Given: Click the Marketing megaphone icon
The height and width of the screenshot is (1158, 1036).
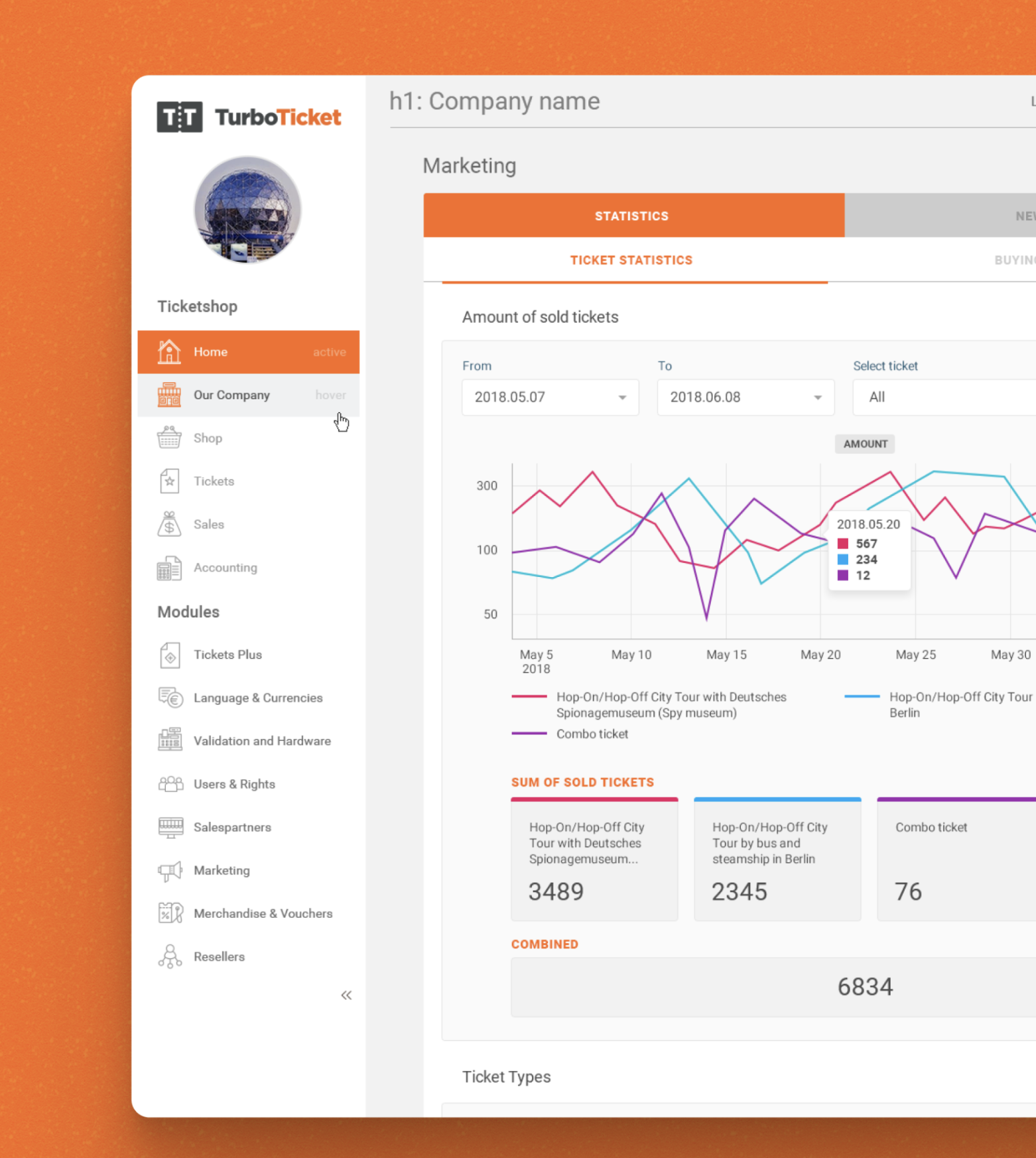Looking at the screenshot, I should (x=170, y=870).
